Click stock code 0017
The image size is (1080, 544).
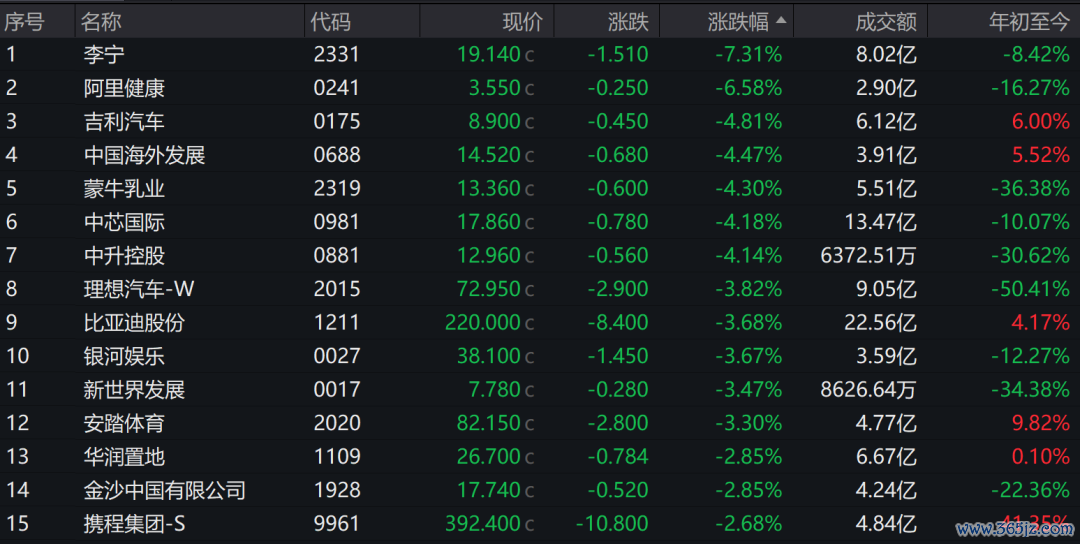[x=337, y=390]
